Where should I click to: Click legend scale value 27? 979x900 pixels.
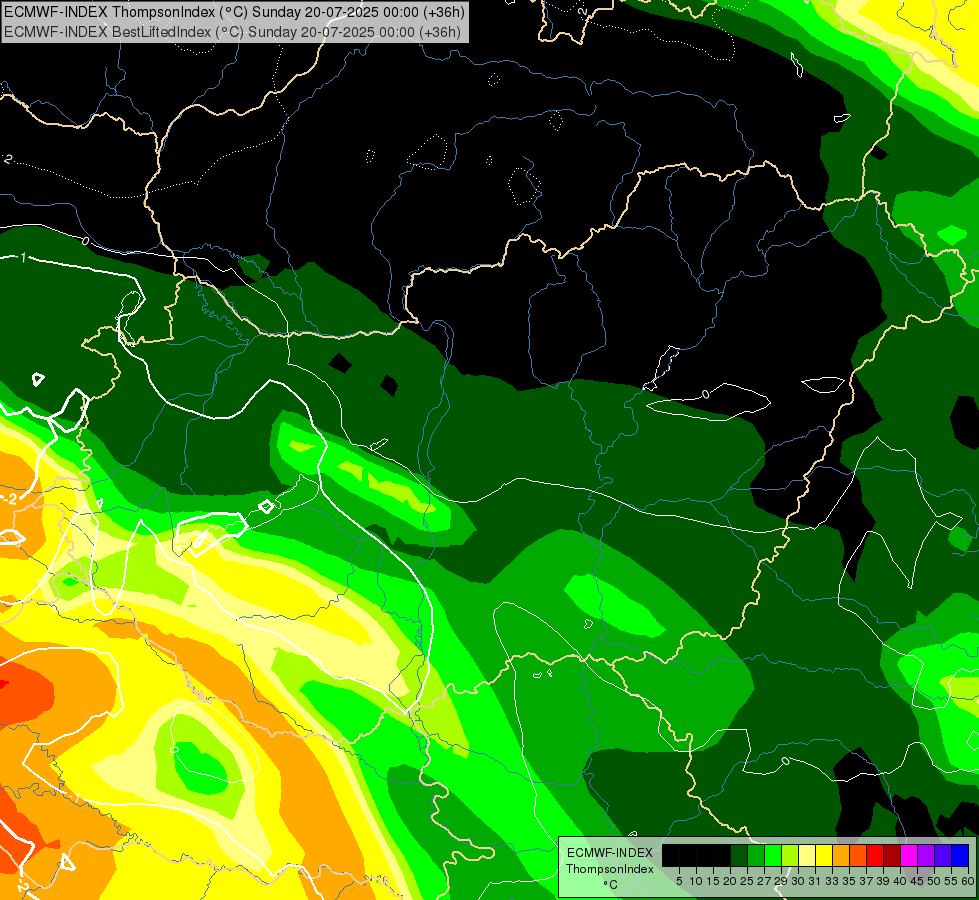coord(764,881)
